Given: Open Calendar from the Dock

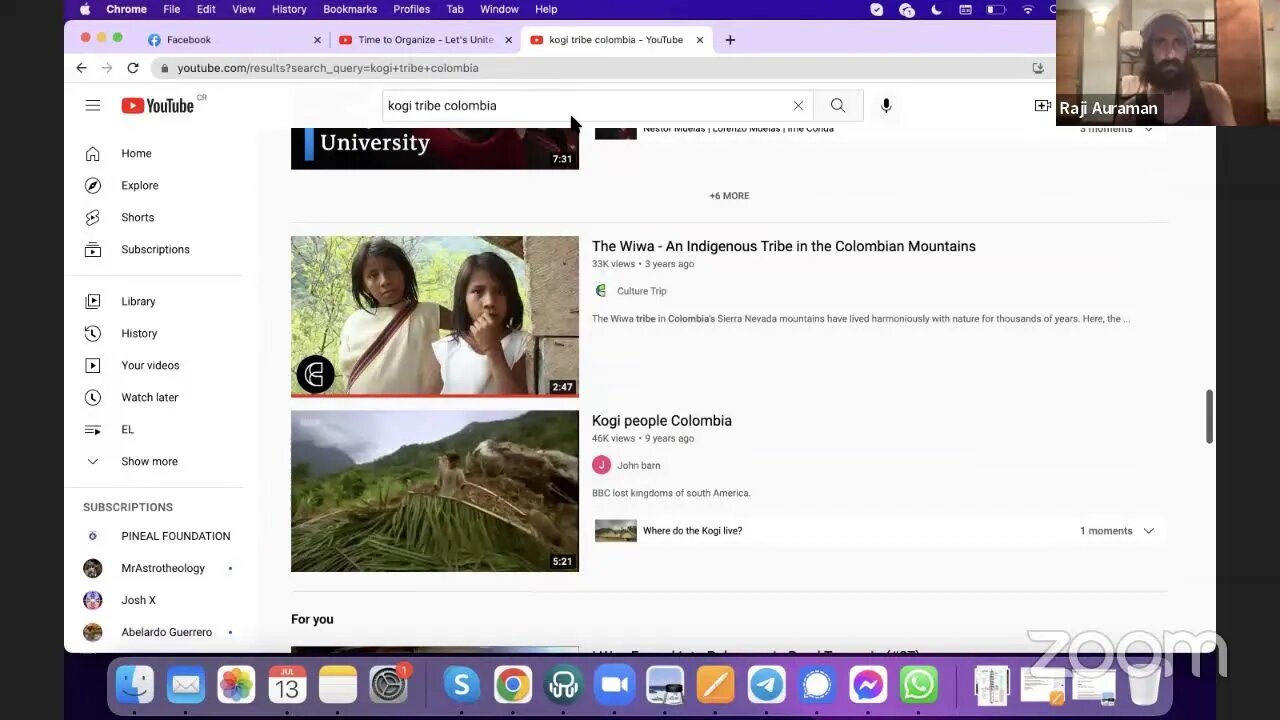Looking at the screenshot, I should pos(287,685).
